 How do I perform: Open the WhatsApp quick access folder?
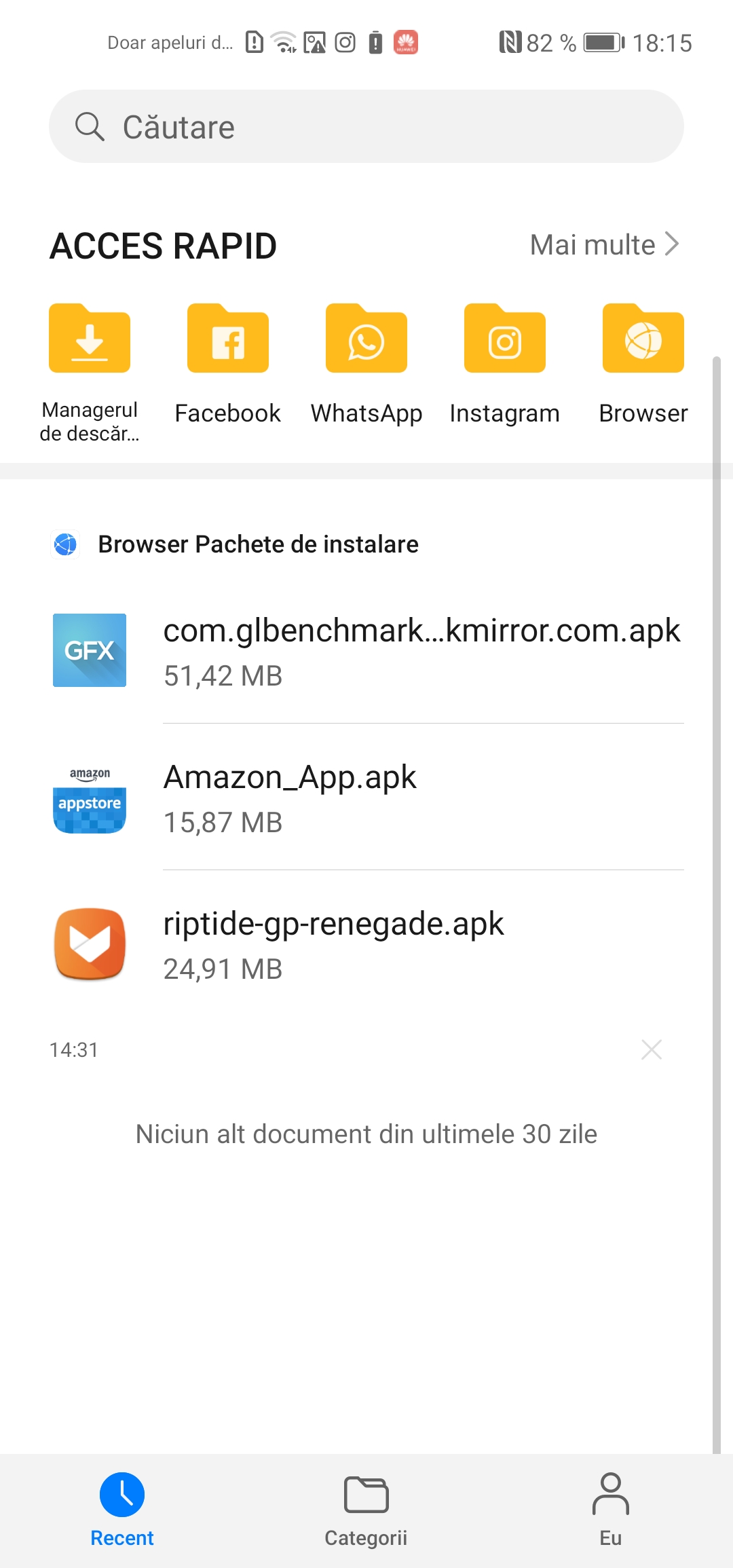366,339
